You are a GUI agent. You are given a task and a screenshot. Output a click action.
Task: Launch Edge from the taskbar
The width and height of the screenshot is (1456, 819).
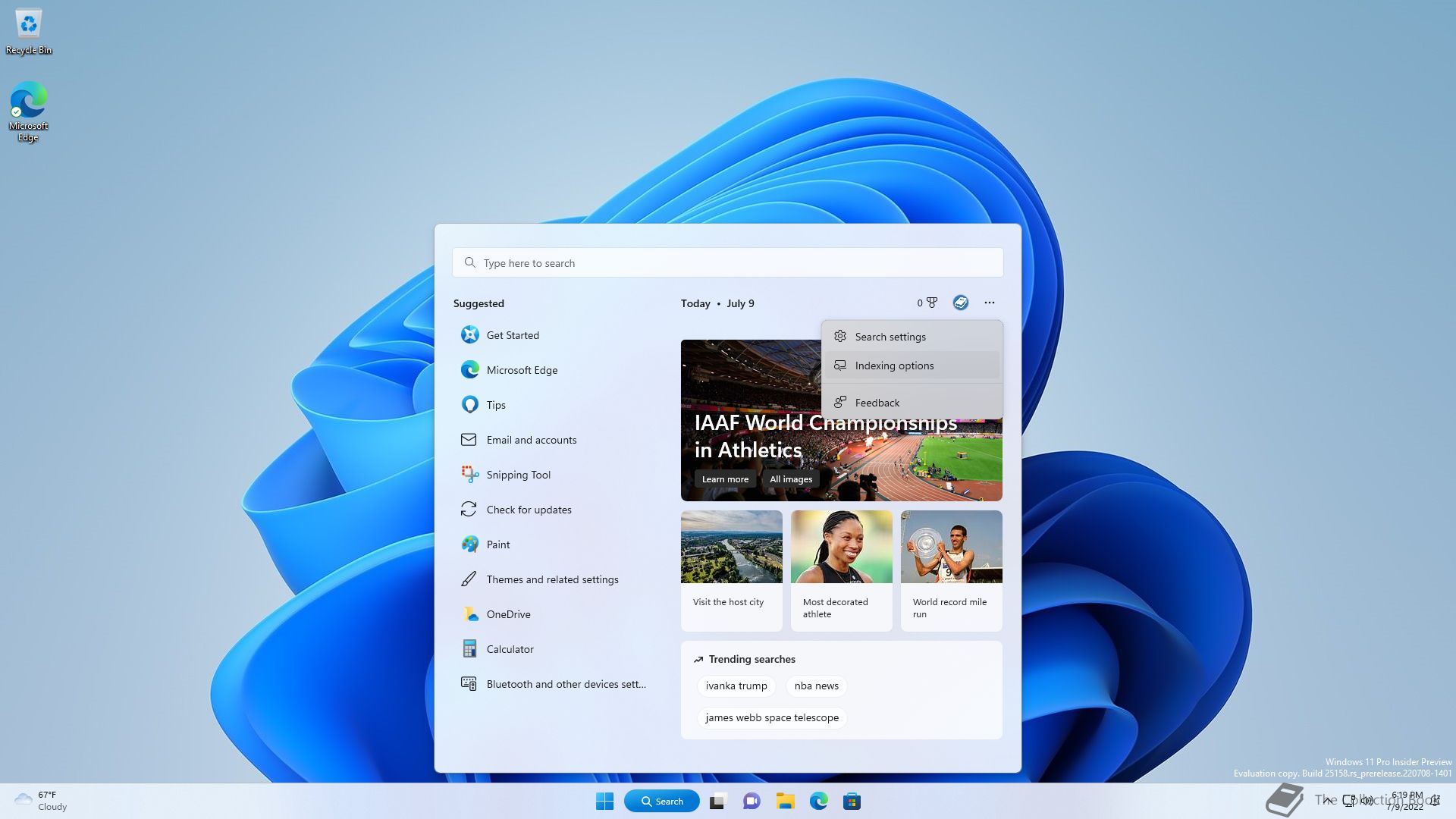pyautogui.click(x=818, y=801)
